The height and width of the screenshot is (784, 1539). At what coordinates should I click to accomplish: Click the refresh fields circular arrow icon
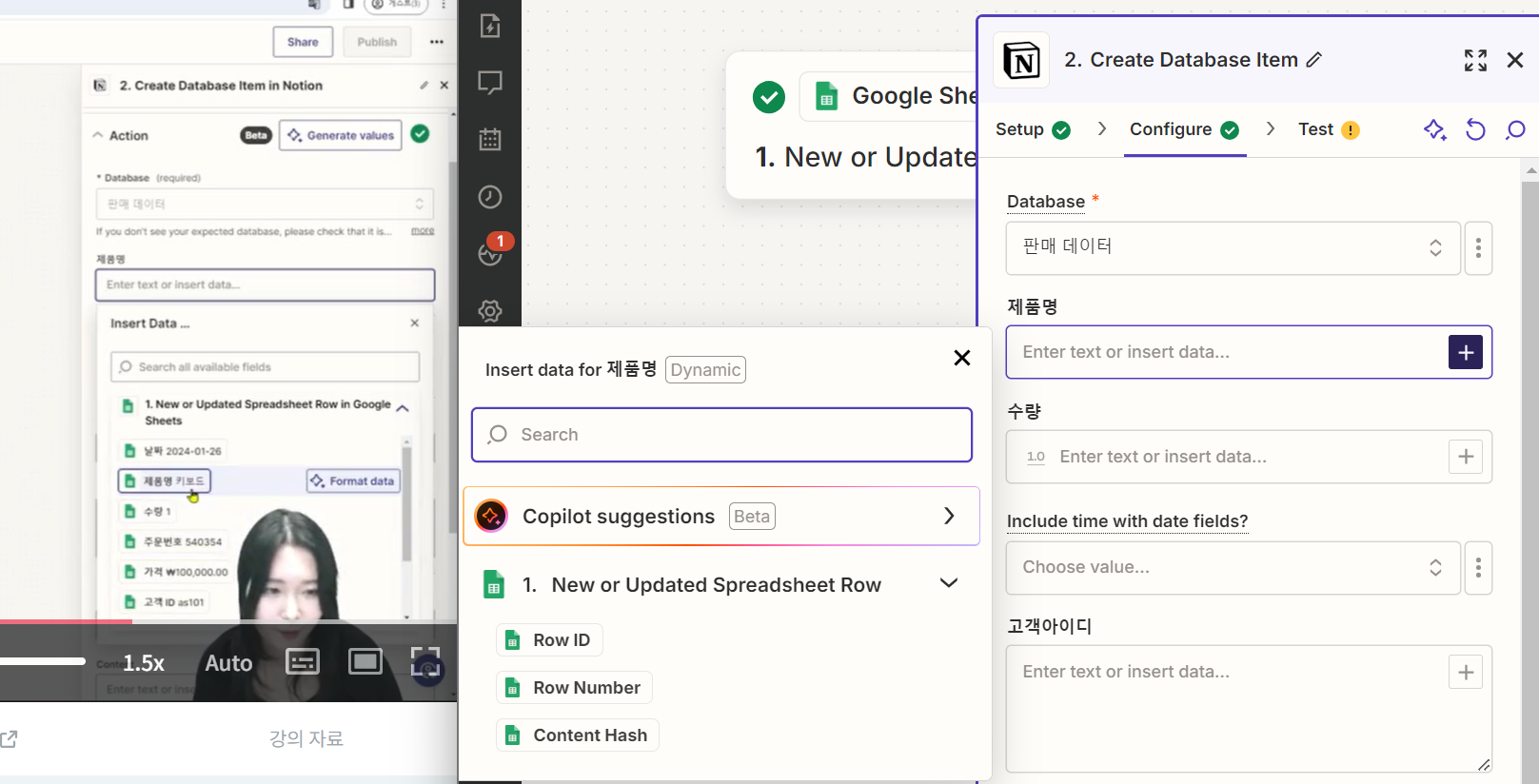click(1475, 129)
